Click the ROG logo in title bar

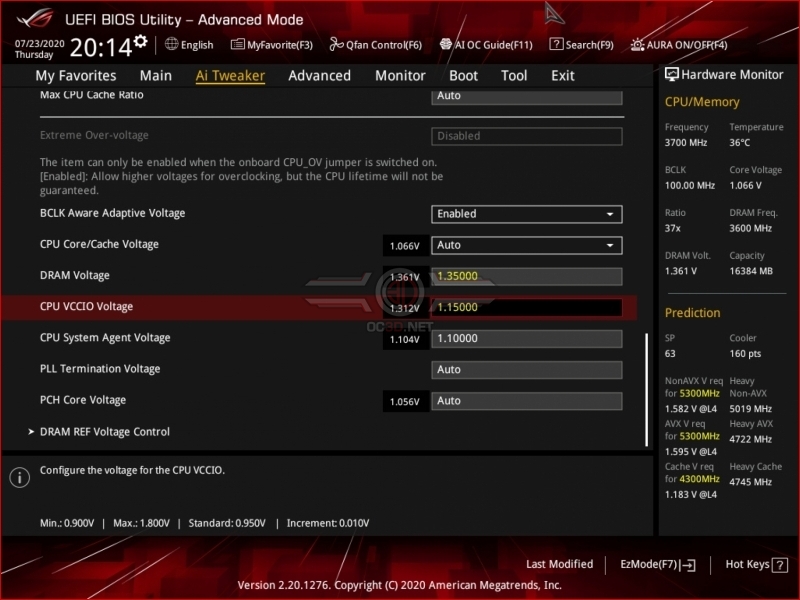pyautogui.click(x=35, y=19)
